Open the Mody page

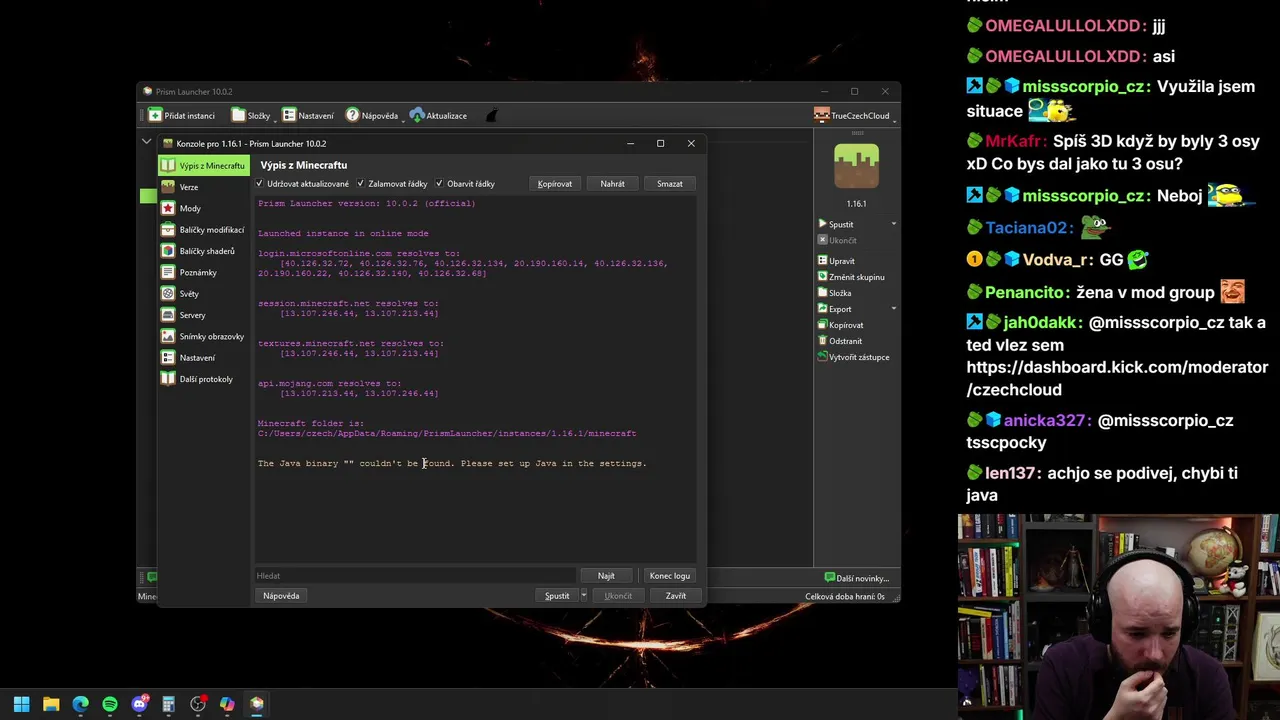click(x=203, y=208)
